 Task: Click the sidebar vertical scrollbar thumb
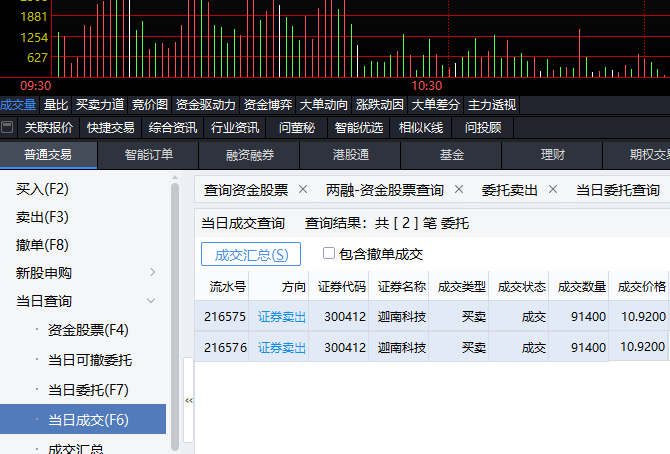pyautogui.click(x=175, y=316)
